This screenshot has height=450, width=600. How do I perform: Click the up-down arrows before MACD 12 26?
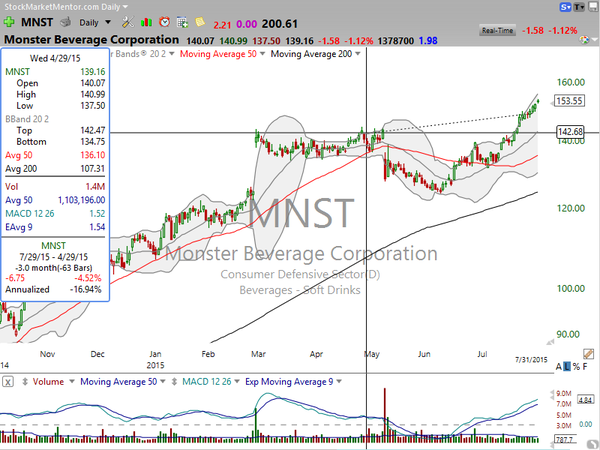pyautogui.click(x=174, y=382)
